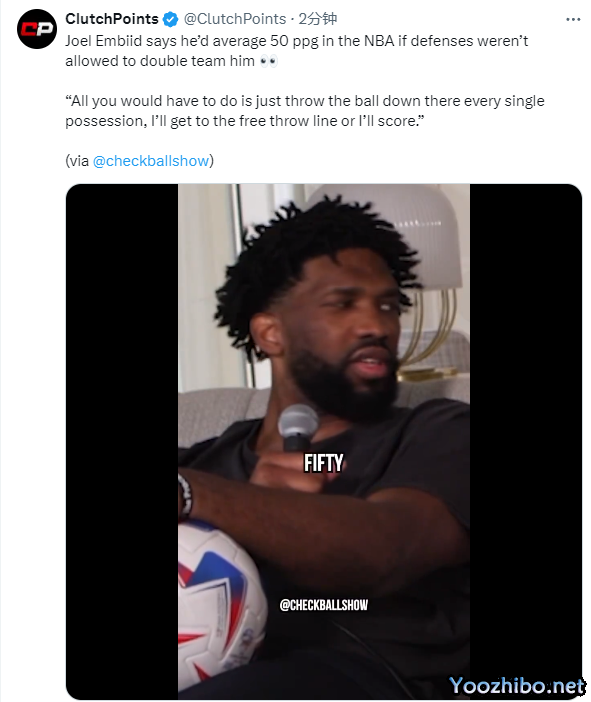Click the tweet text about 50 ppg
The width and height of the screenshot is (591, 702).
(296, 51)
